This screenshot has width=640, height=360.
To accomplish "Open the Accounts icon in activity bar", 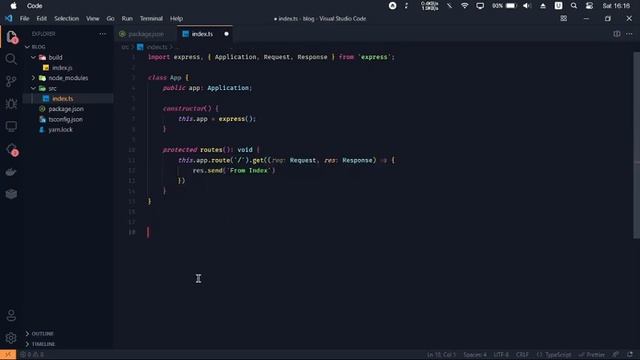I will tap(11, 315).
